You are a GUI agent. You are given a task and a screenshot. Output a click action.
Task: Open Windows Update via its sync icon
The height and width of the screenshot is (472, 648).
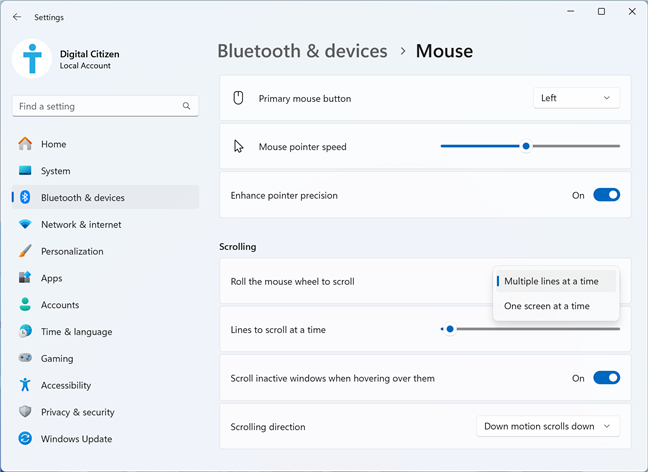(25, 439)
